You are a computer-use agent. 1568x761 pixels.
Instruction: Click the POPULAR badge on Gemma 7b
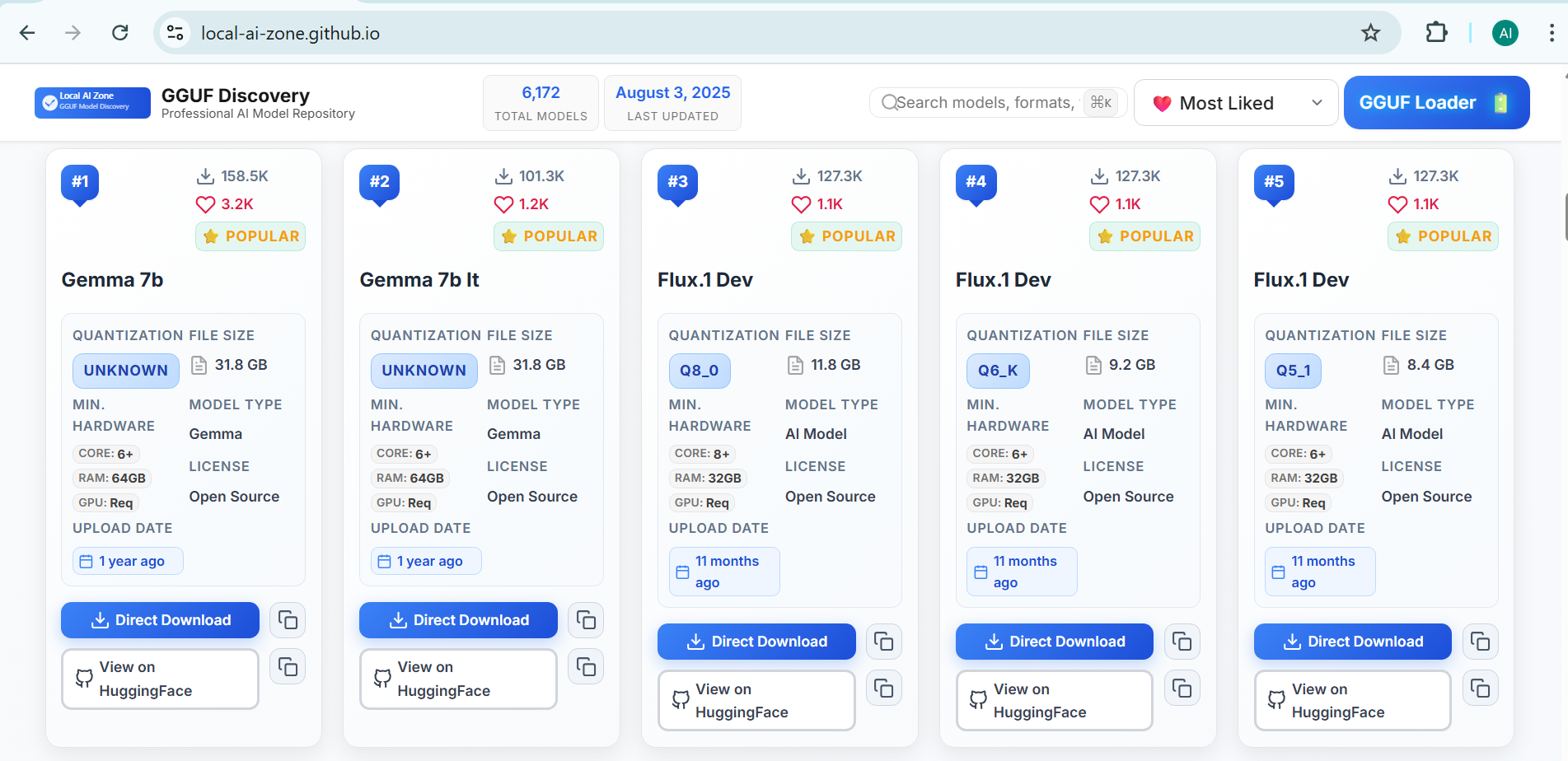[x=250, y=236]
